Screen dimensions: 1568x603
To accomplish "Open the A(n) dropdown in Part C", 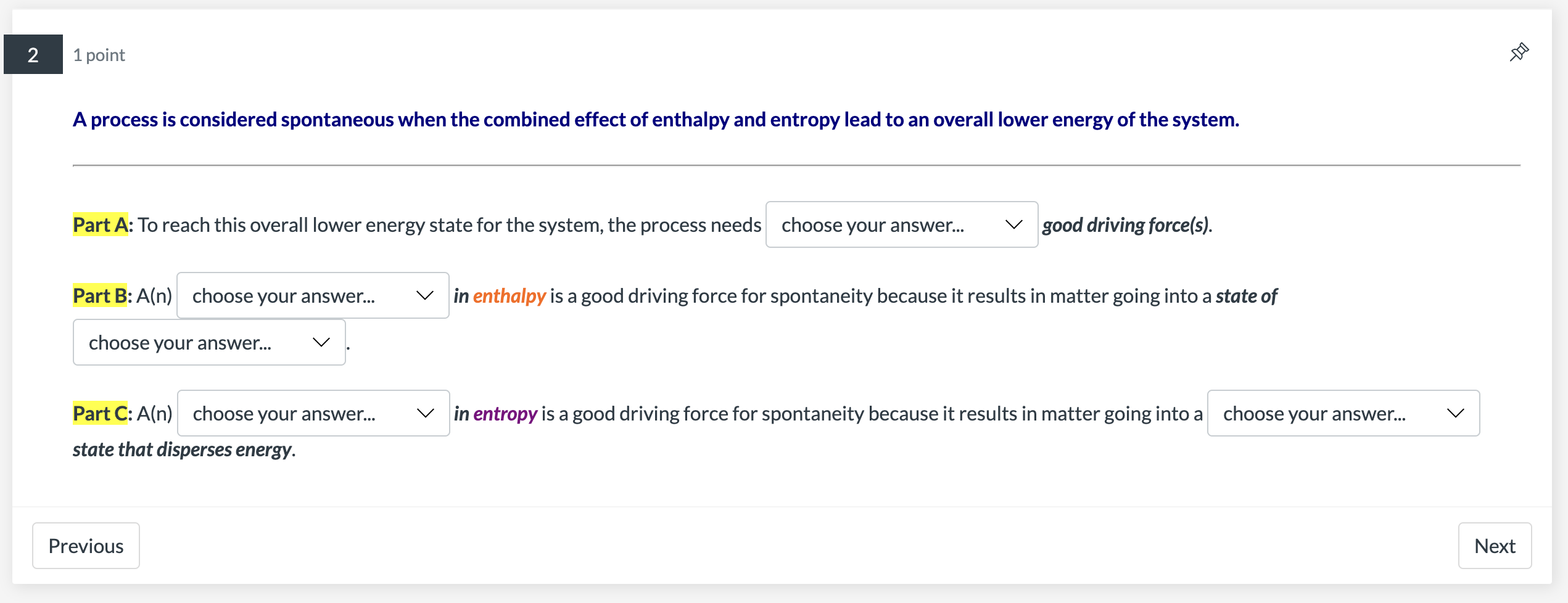I will pos(312,413).
